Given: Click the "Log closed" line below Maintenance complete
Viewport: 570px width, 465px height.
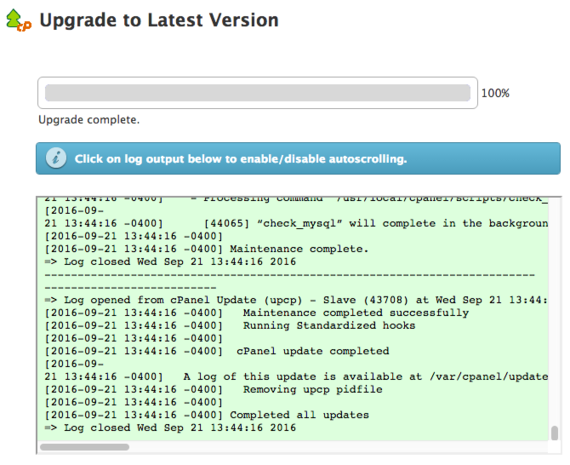Looking at the screenshot, I should point(170,262).
